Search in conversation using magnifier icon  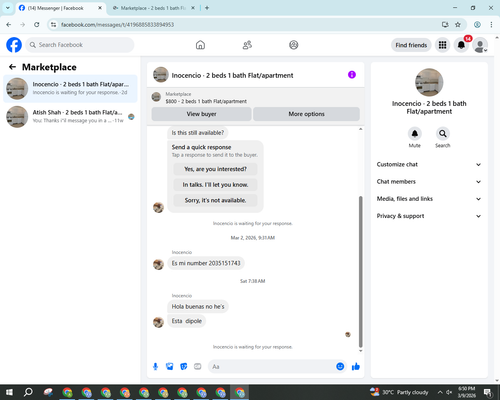[443, 134]
